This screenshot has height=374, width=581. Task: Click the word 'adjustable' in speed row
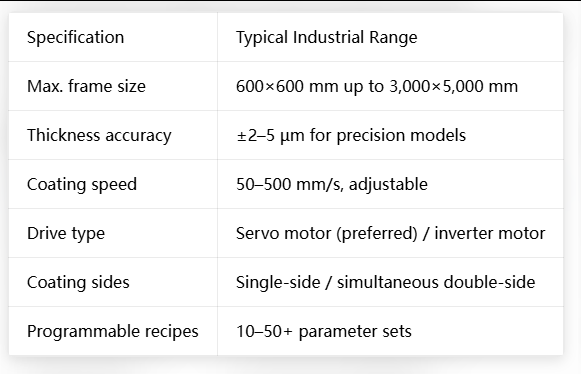(388, 184)
